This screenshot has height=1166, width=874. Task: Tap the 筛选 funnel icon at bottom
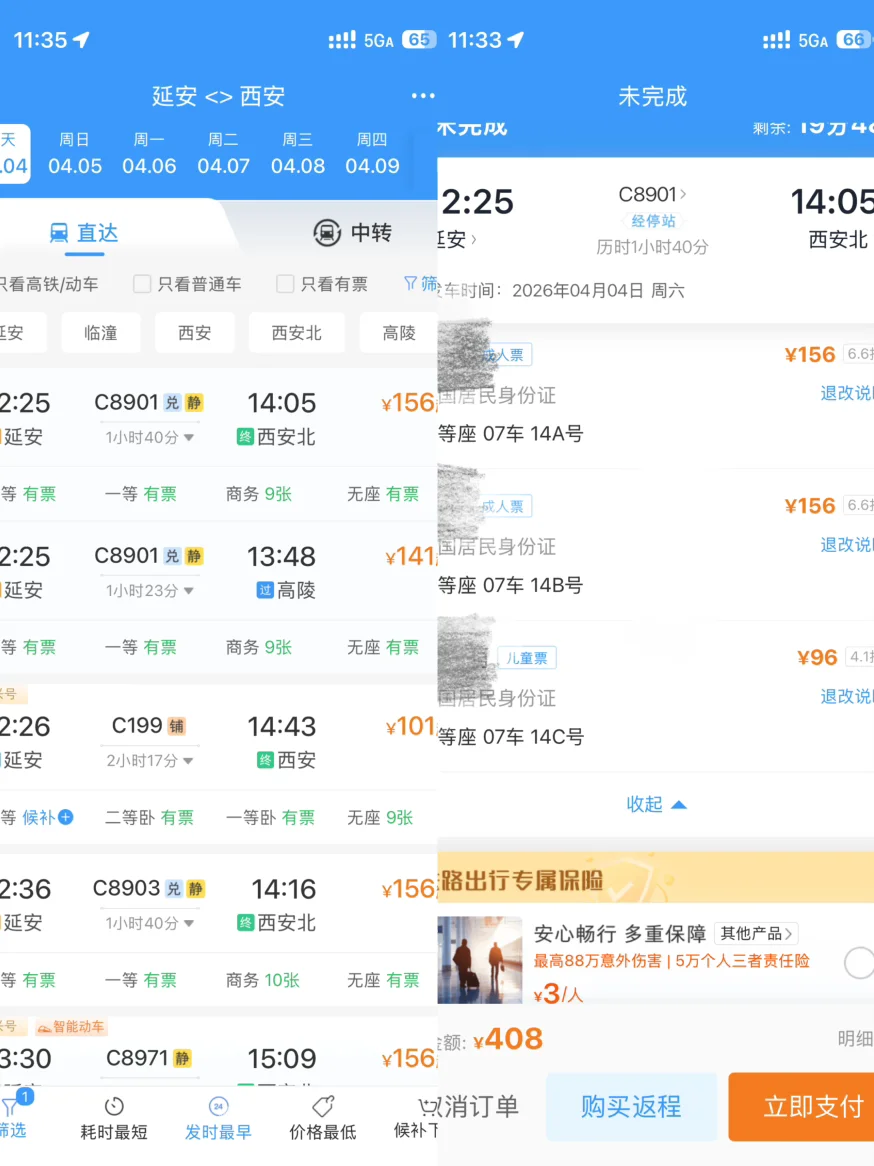[x=10, y=1108]
